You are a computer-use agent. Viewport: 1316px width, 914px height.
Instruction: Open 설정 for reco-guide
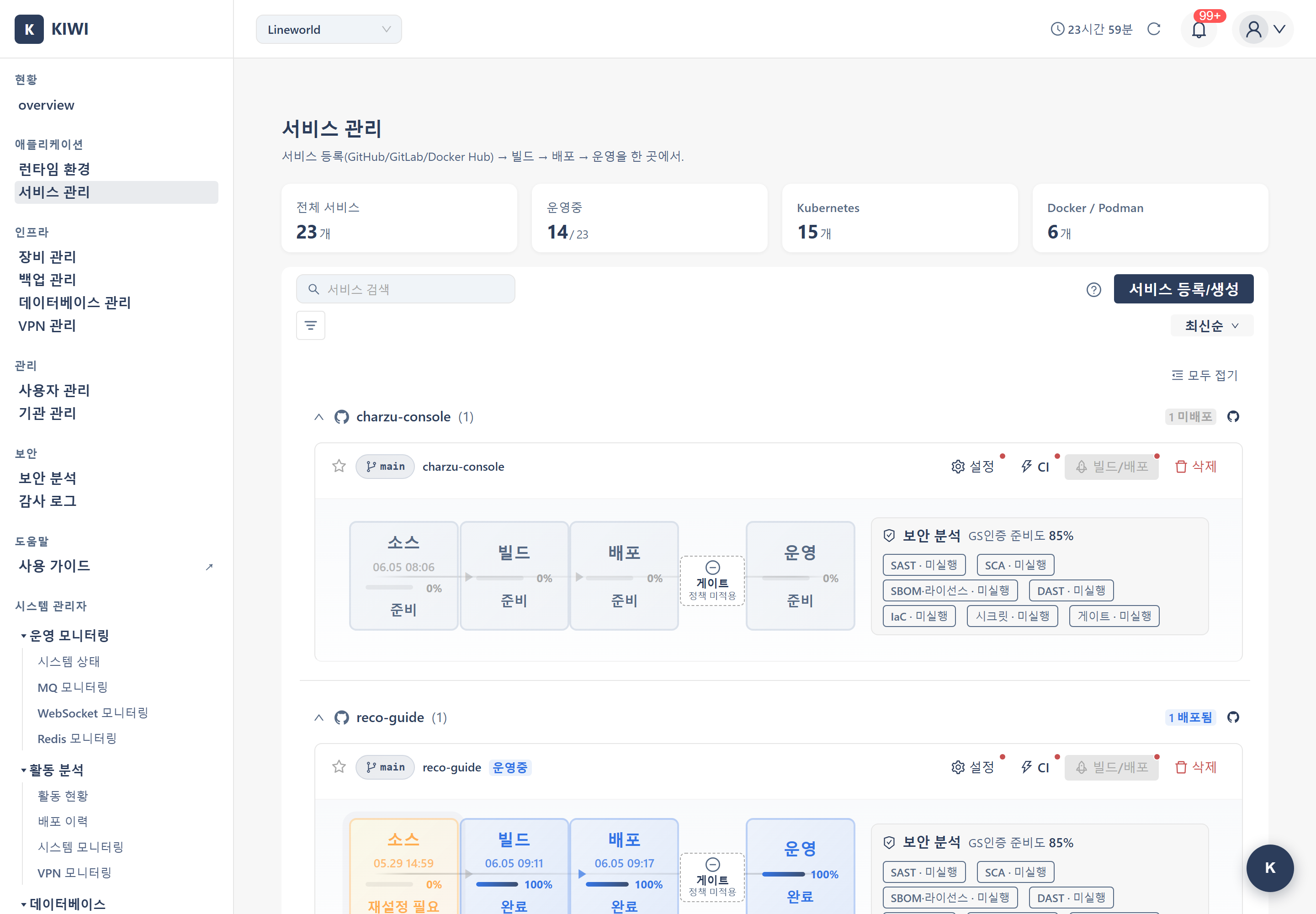coord(973,767)
